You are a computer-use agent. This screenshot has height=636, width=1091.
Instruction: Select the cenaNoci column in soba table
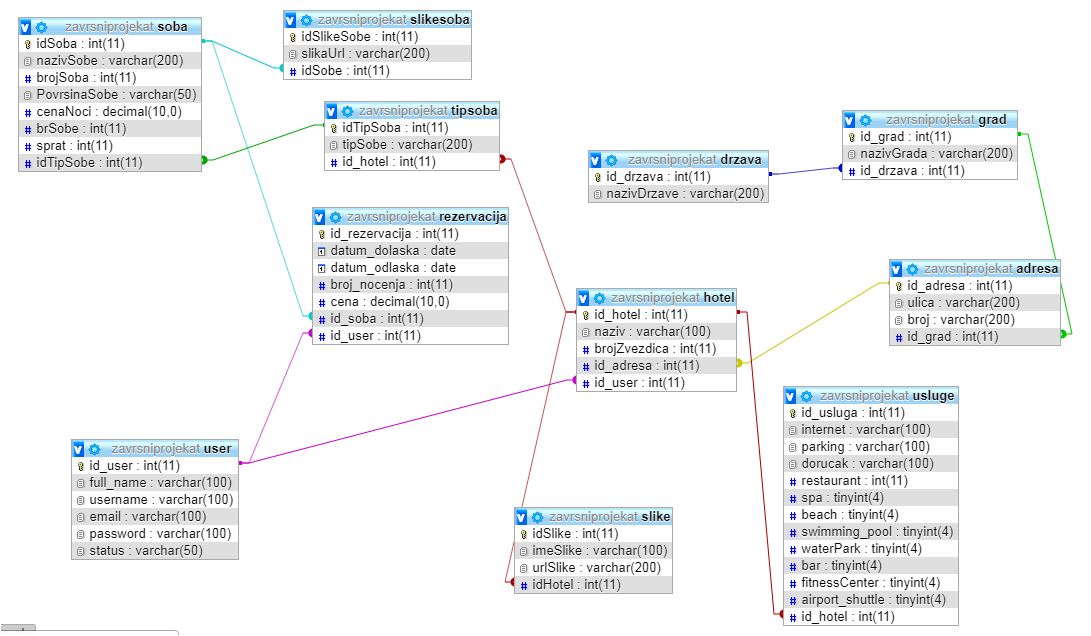(110, 111)
